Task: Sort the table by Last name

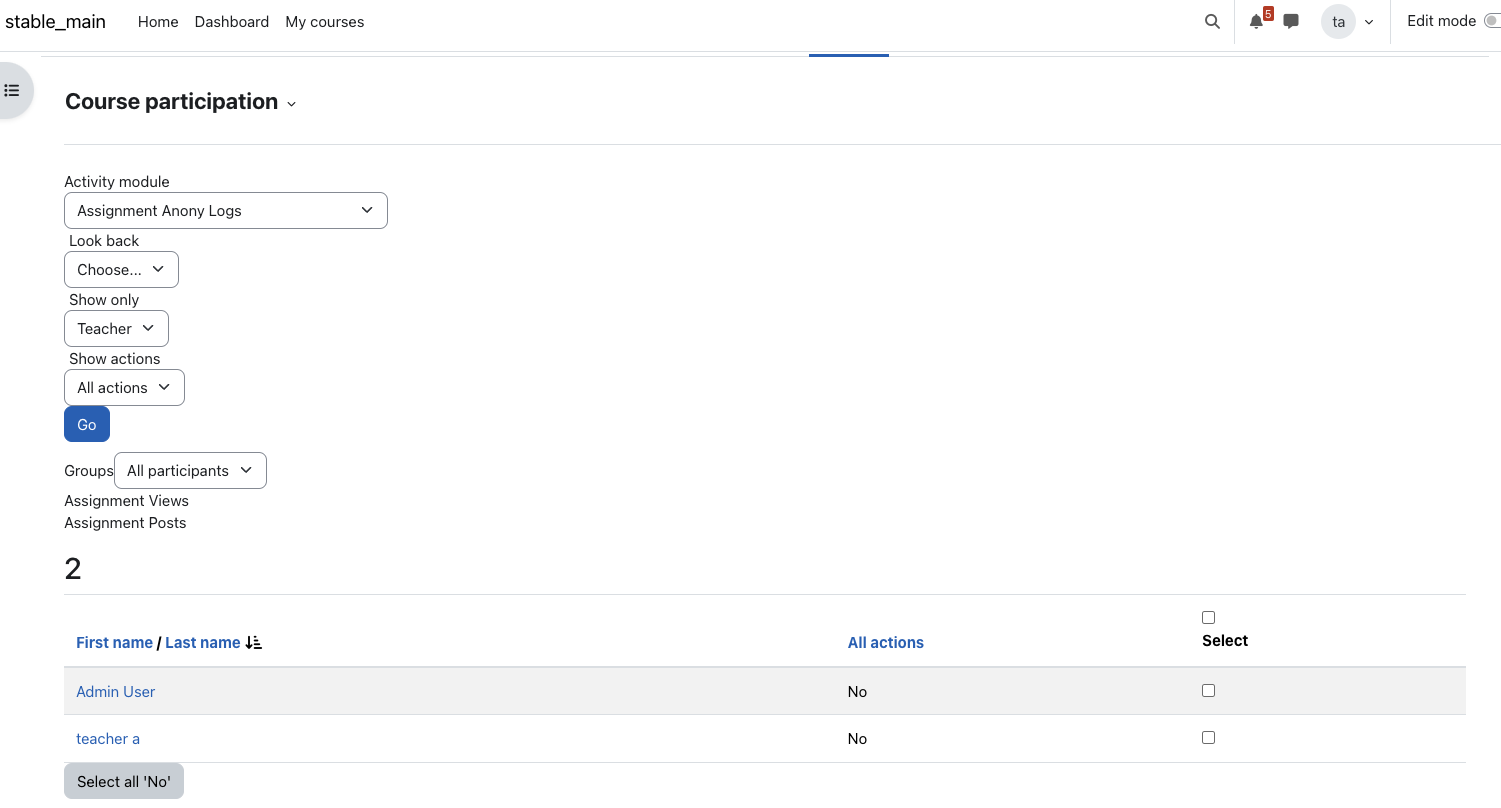Action: pyautogui.click(x=203, y=642)
